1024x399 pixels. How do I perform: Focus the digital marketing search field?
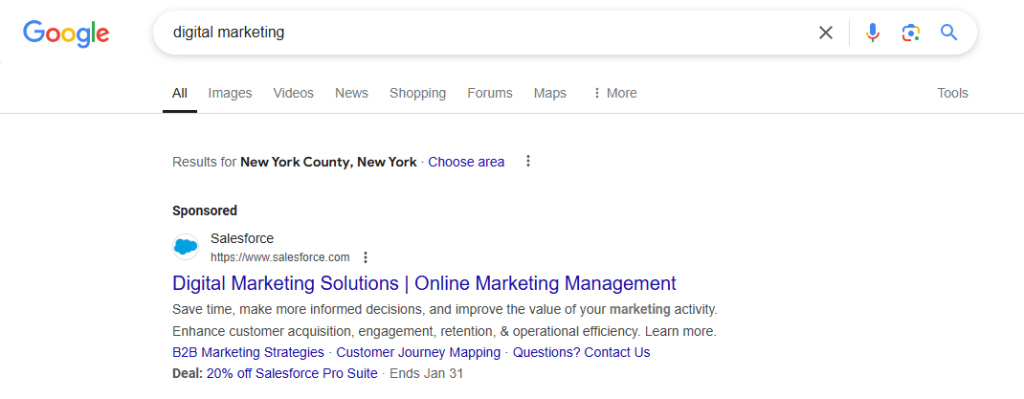point(483,33)
